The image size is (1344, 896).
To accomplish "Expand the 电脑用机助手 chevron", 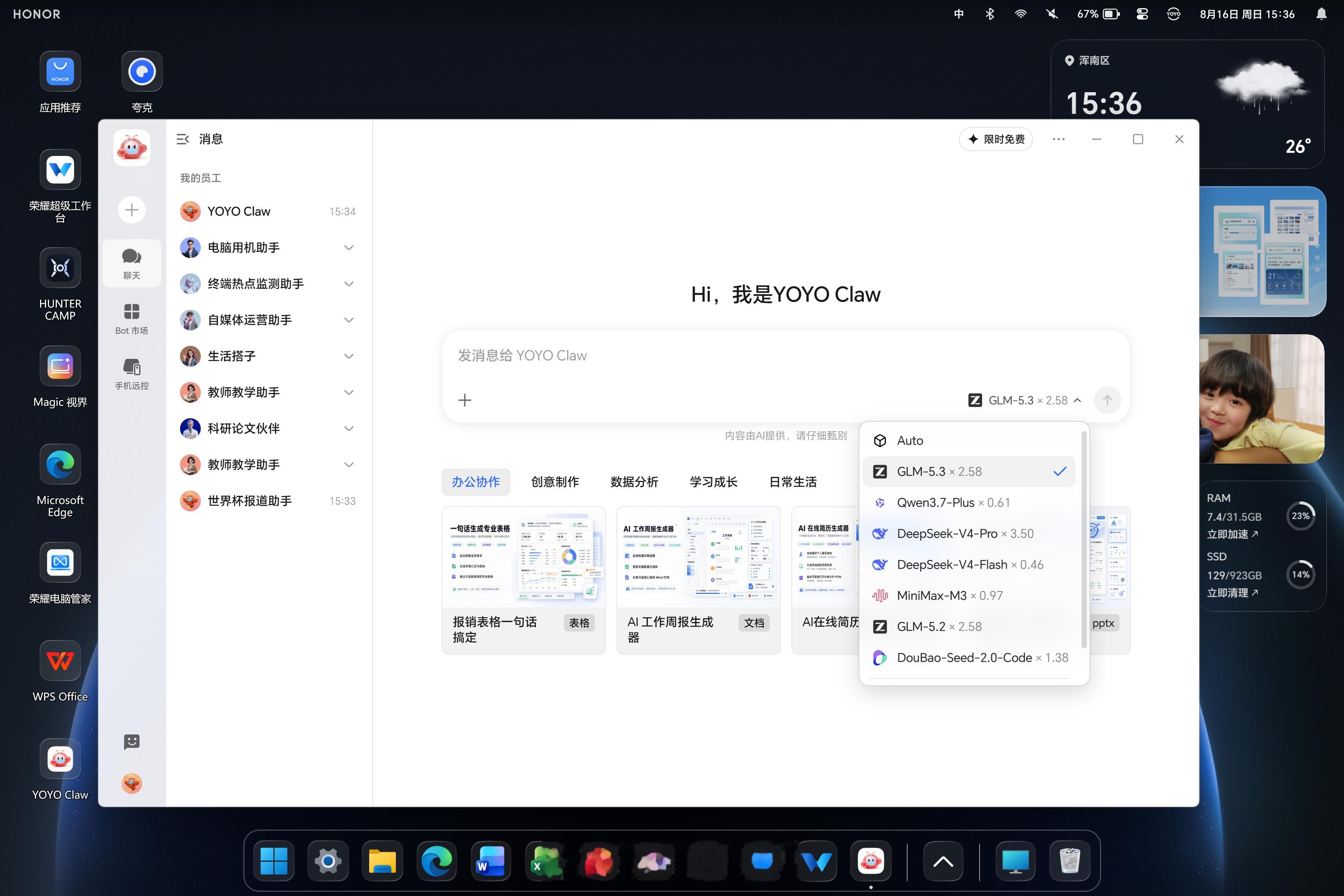I will 348,247.
